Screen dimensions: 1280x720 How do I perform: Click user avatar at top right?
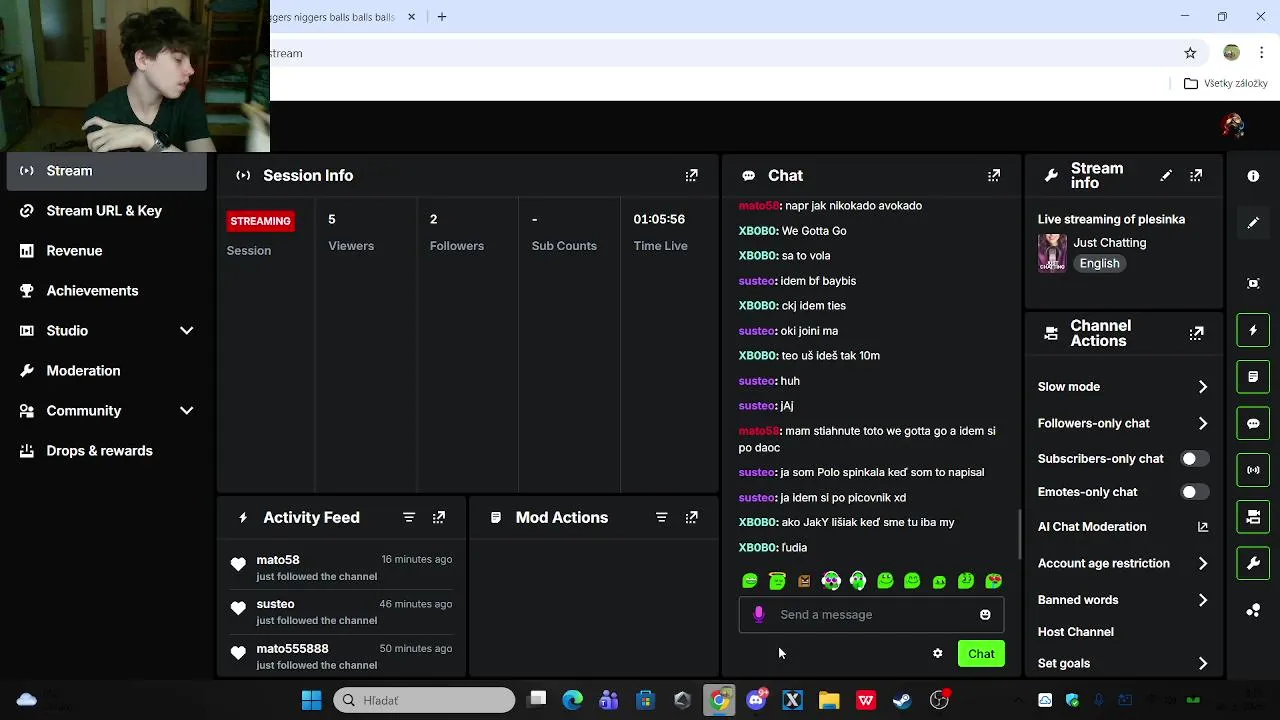(x=1233, y=125)
